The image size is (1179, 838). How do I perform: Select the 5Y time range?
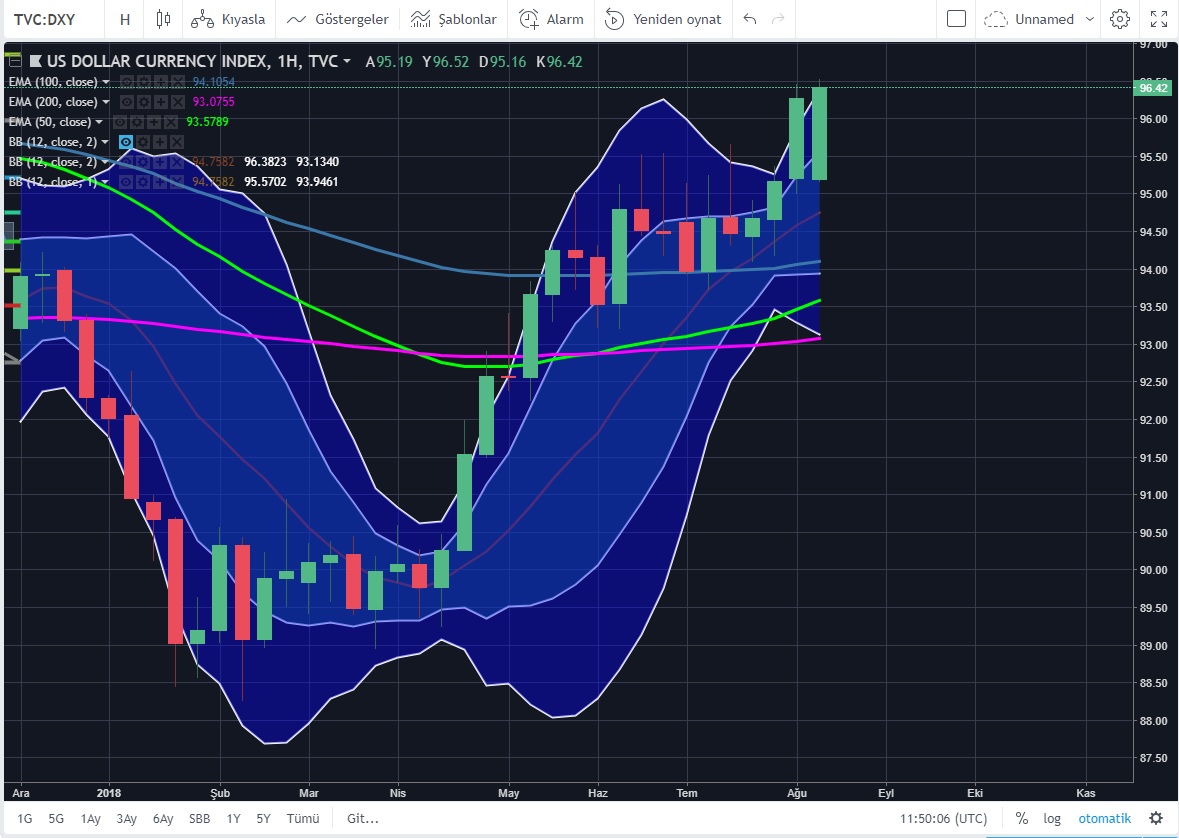pyautogui.click(x=263, y=818)
